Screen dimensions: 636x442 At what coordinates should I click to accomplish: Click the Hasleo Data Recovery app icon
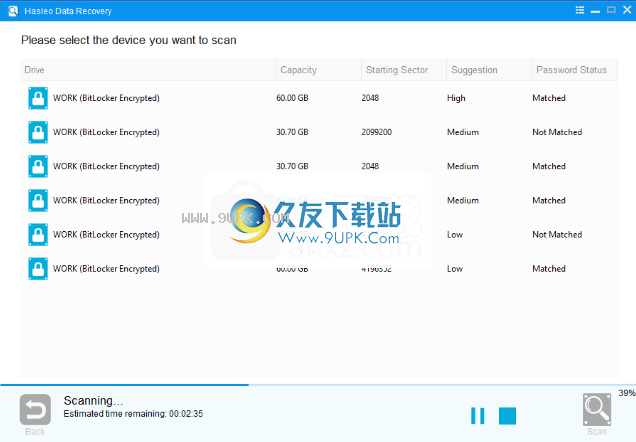[13, 11]
